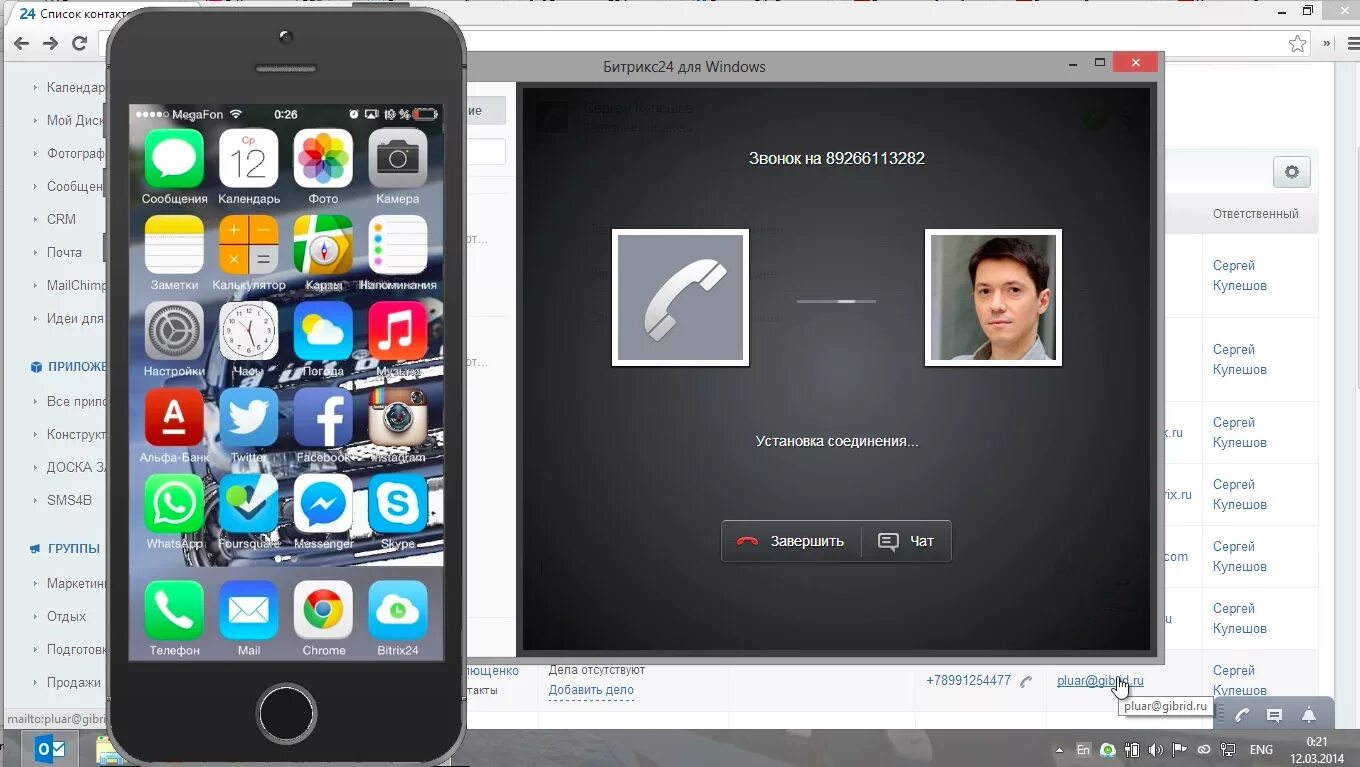Image resolution: width=1360 pixels, height=767 pixels.
Task: Open messages in Bitrix24 floating panel
Action: click(x=1274, y=715)
